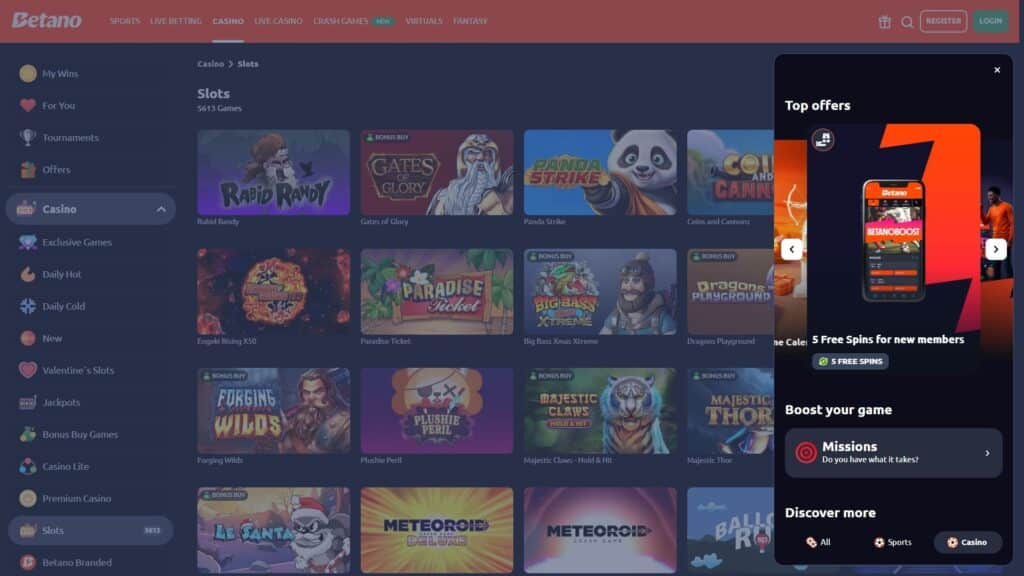
Task: Open the gift box icon near Register
Action: click(883, 20)
